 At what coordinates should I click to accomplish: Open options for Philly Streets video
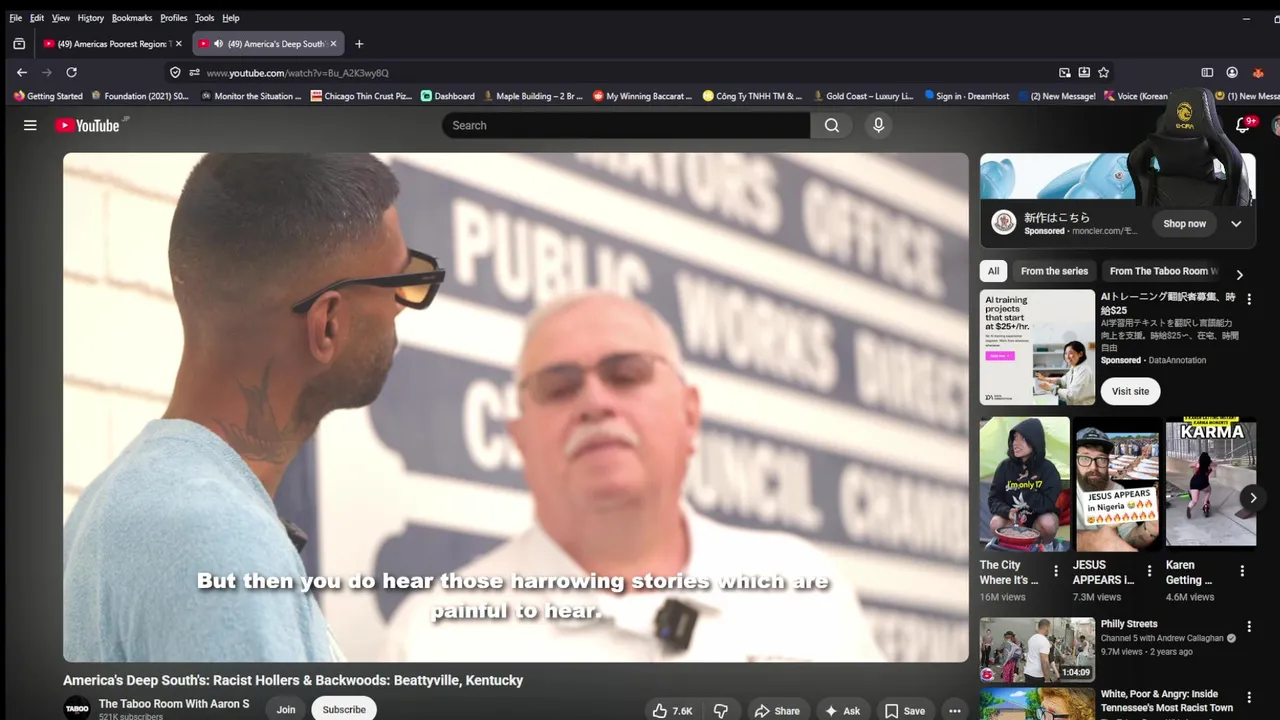point(1248,626)
